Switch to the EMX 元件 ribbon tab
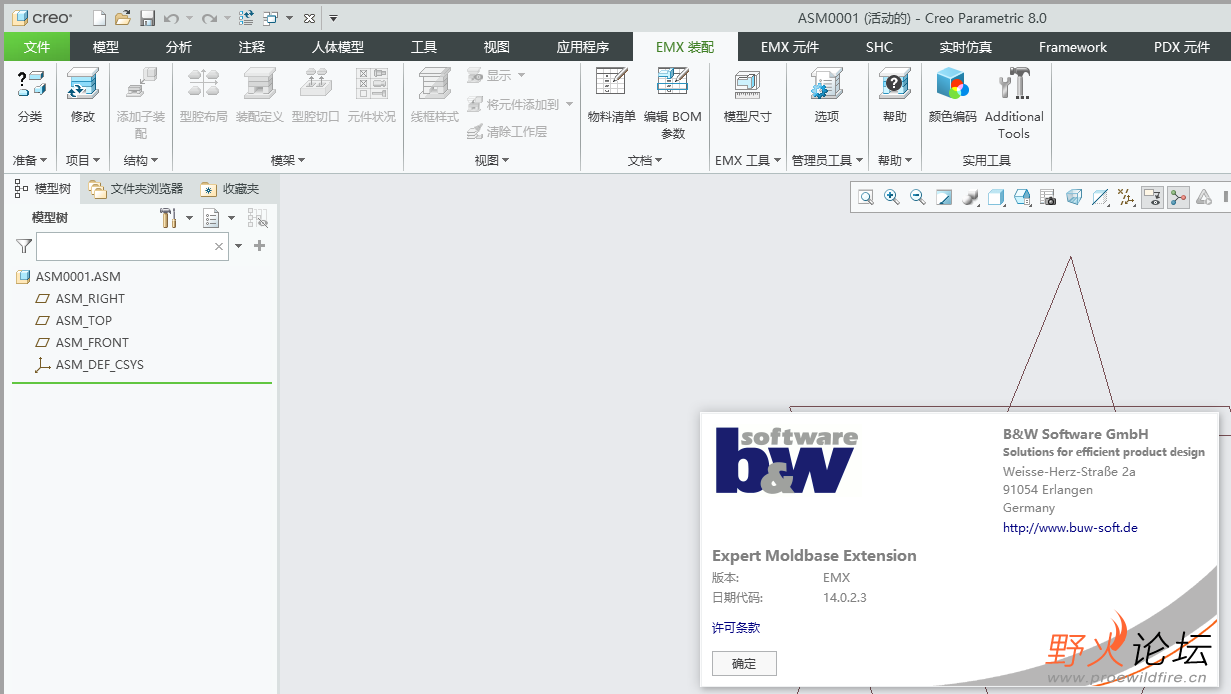The width and height of the screenshot is (1231, 694). point(789,47)
